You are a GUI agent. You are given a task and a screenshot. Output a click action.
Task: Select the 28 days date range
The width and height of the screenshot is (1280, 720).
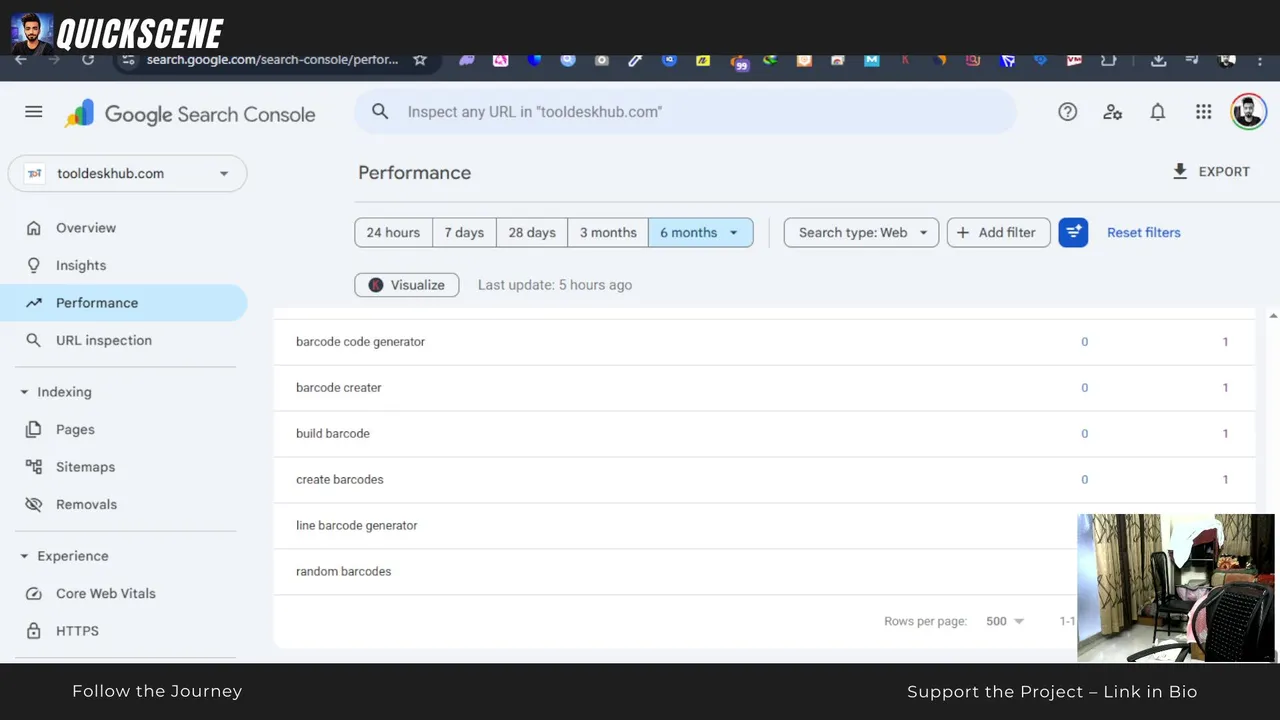coord(532,233)
